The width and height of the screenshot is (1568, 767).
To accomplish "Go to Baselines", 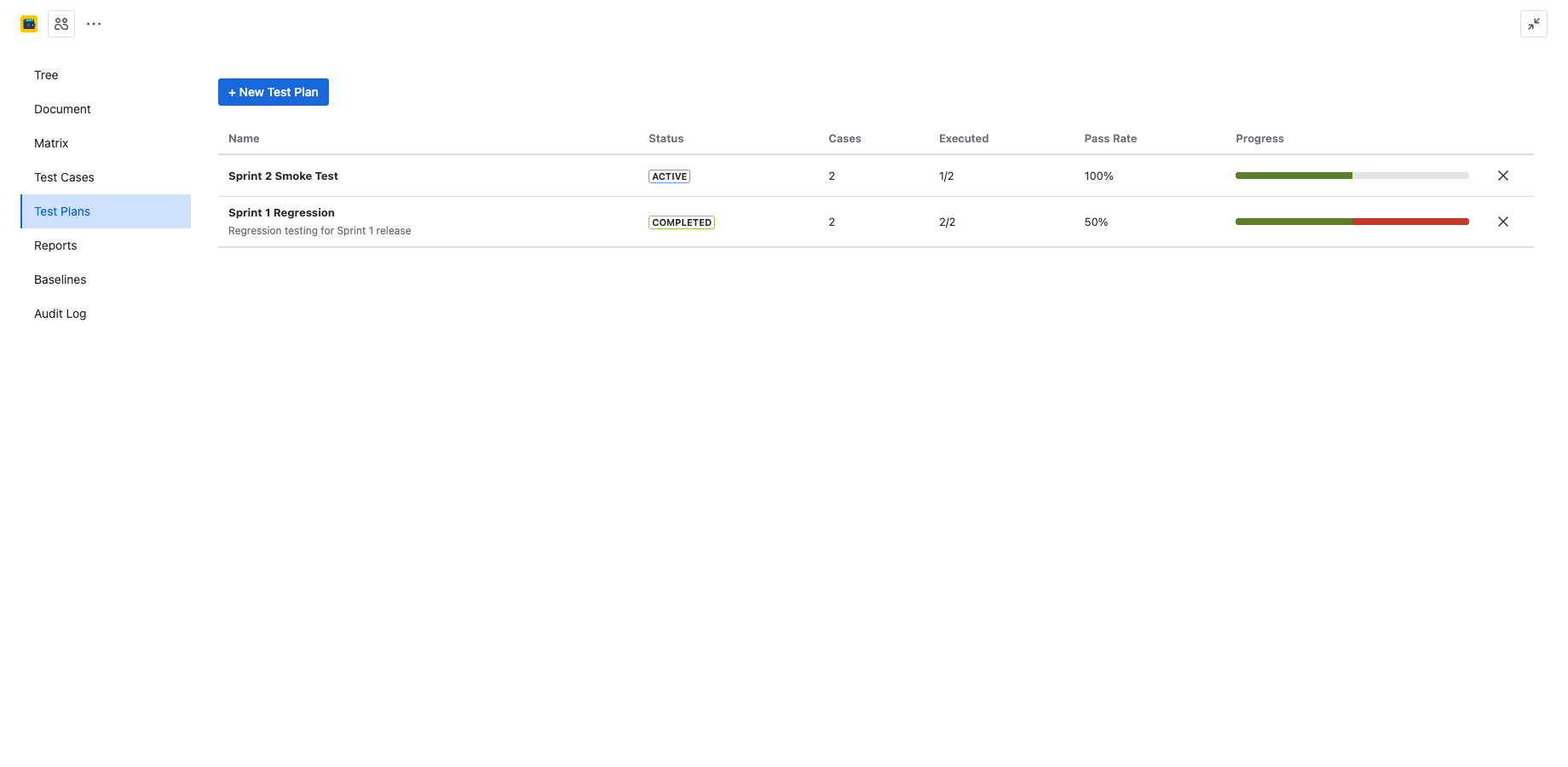I will [60, 280].
